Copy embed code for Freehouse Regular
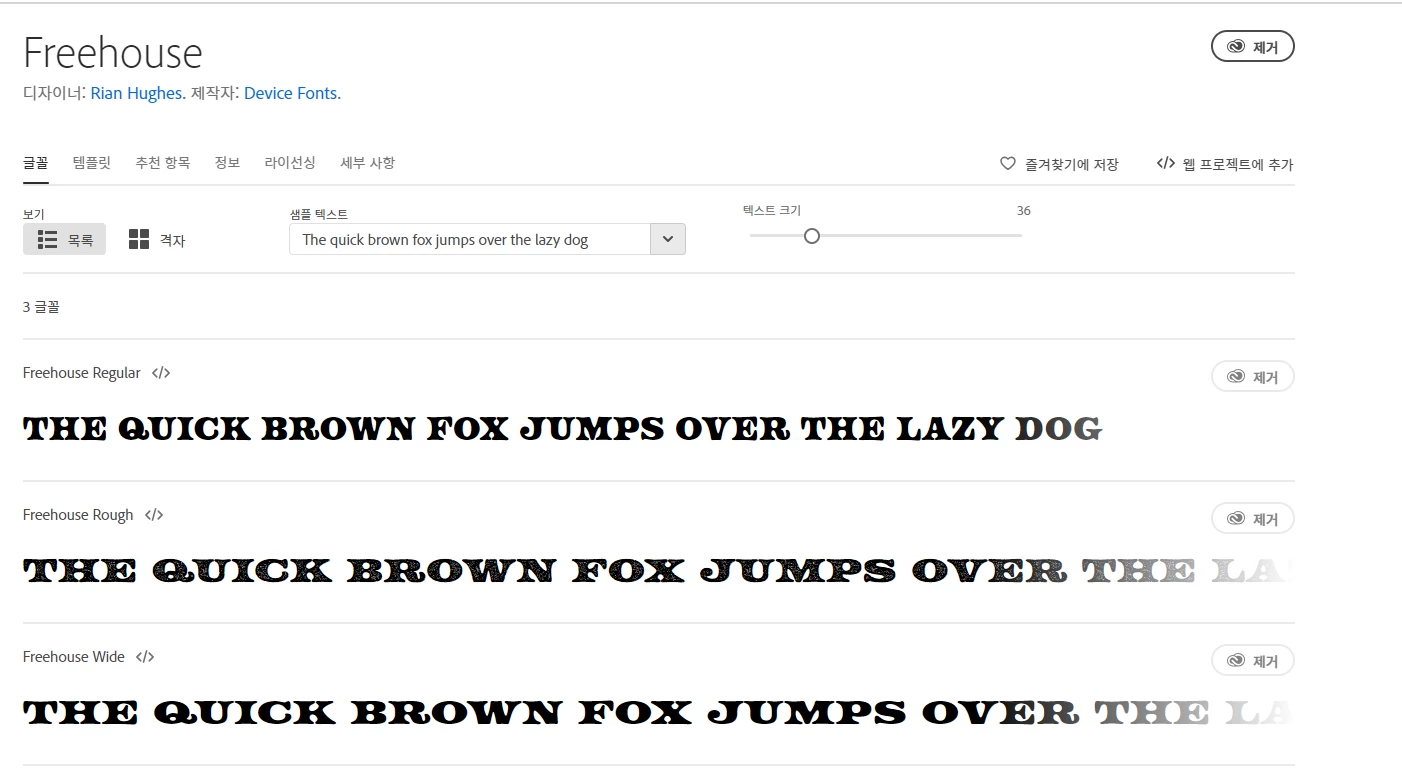 [x=161, y=373]
